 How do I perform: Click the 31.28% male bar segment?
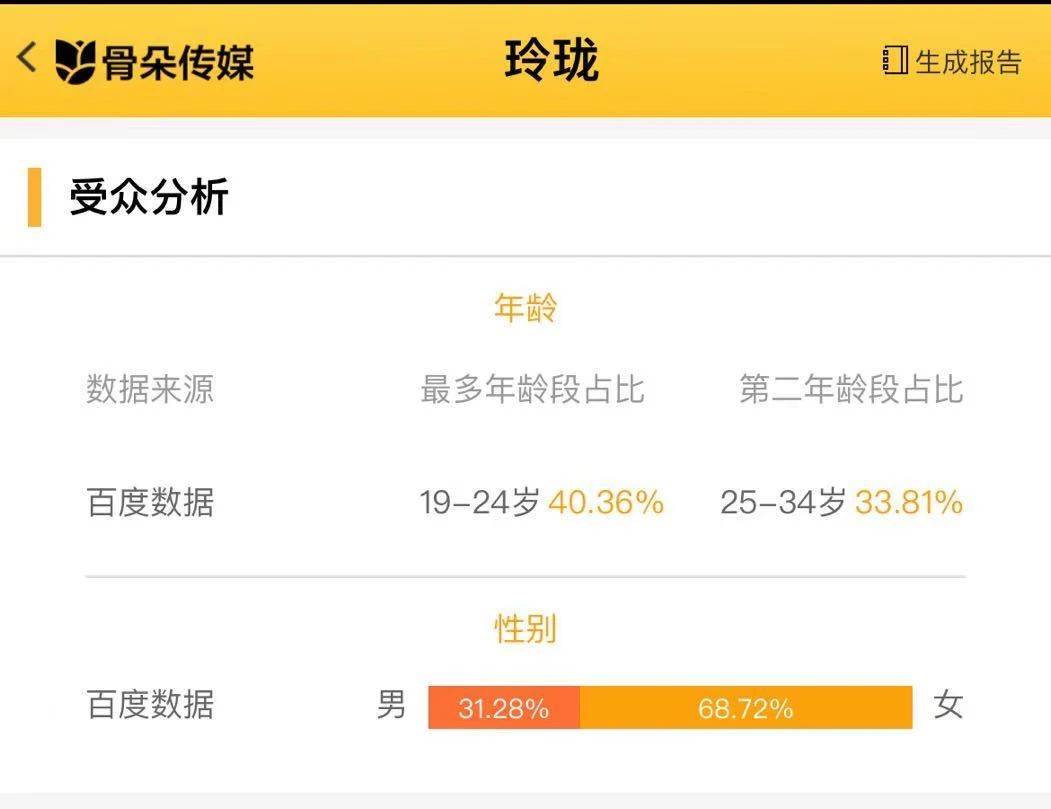click(504, 708)
